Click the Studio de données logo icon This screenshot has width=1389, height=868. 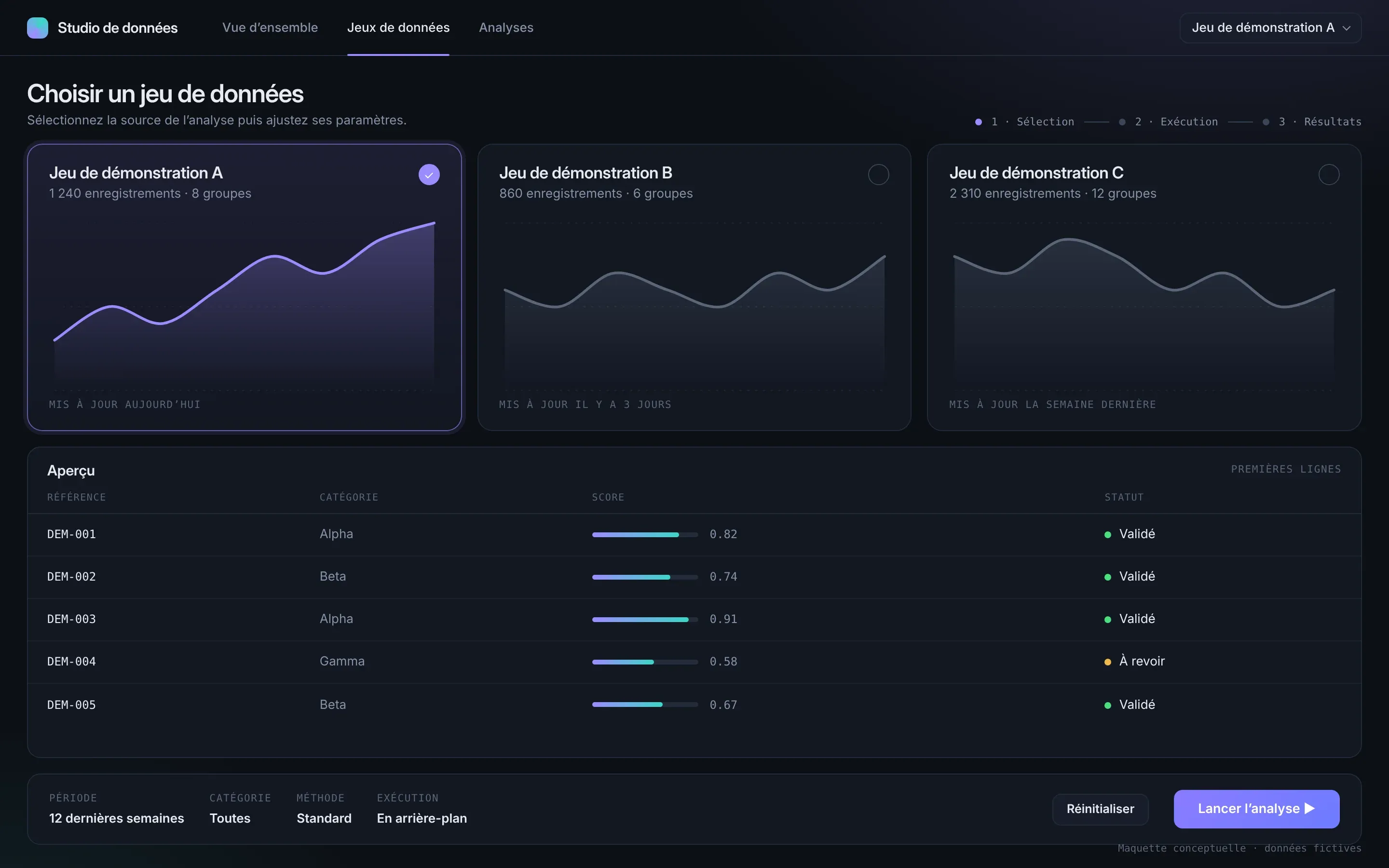pos(37,27)
